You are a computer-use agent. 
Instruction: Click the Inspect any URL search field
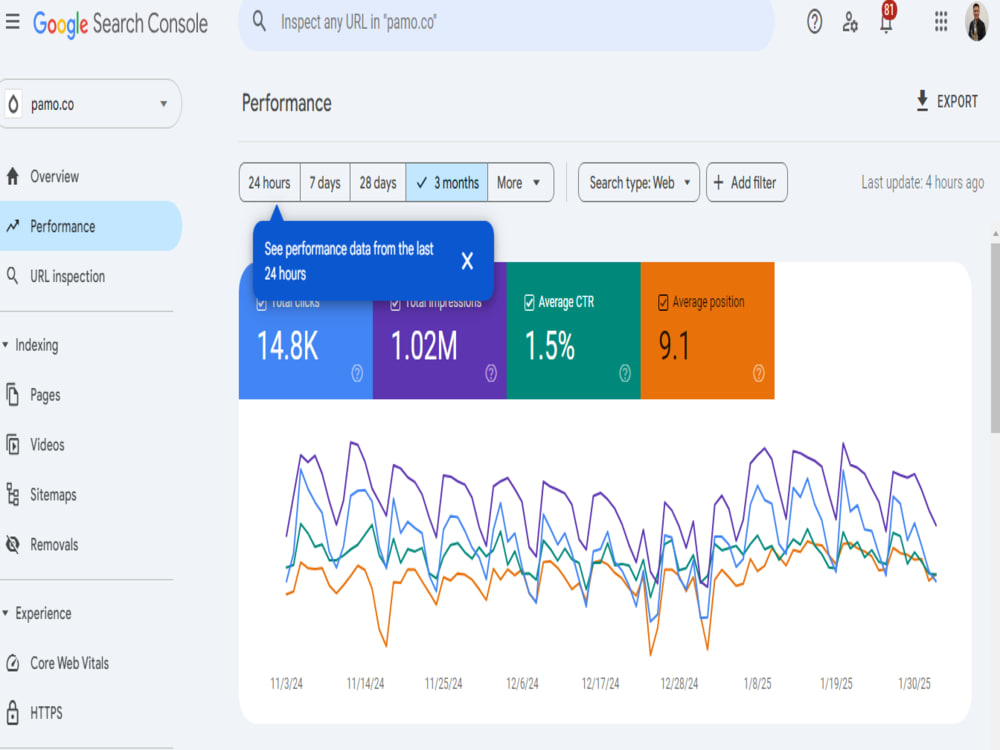tap(506, 22)
